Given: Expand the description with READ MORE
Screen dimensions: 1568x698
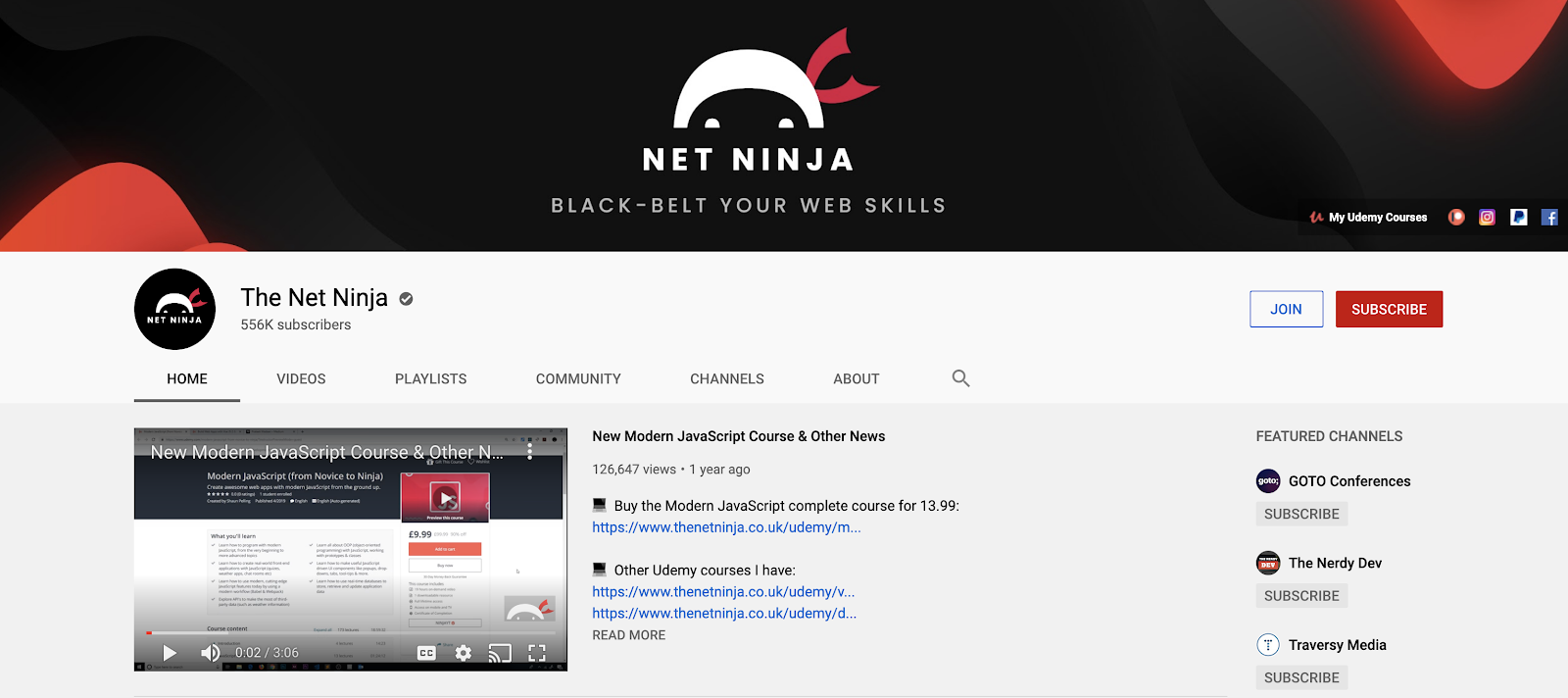Looking at the screenshot, I should tap(629, 635).
